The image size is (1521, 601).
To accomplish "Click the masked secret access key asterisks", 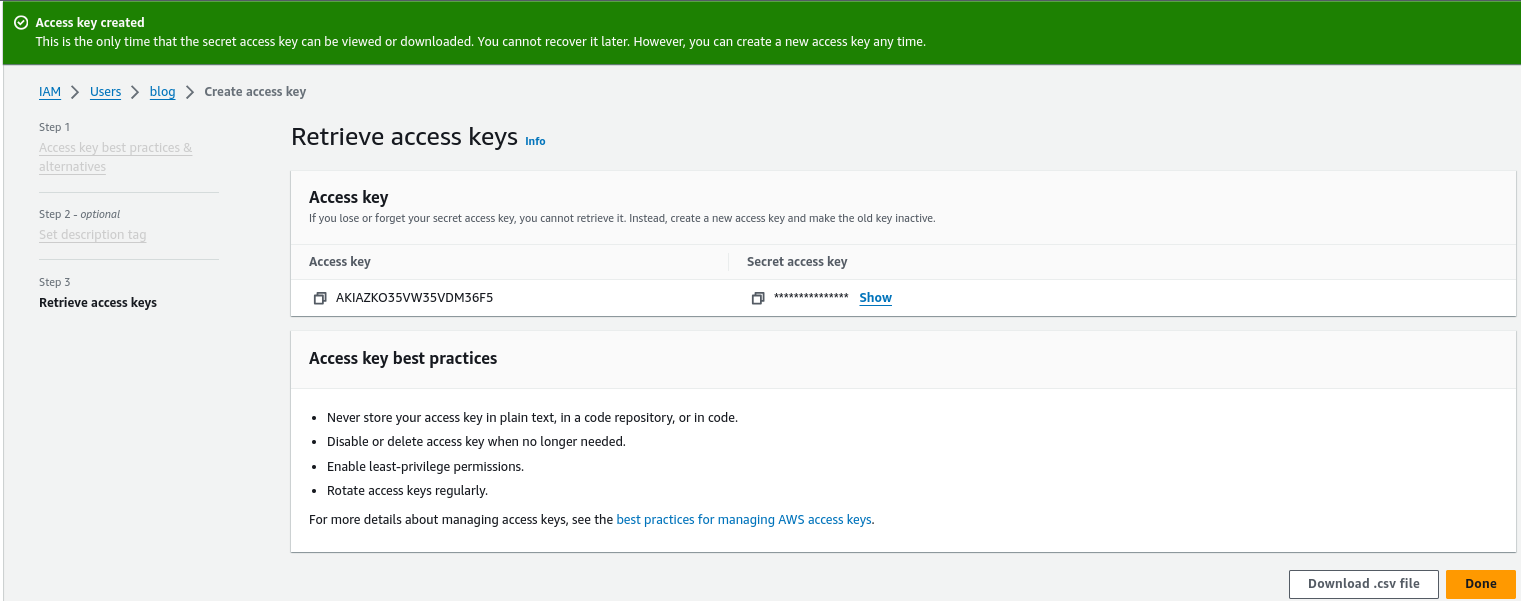I will coord(811,298).
